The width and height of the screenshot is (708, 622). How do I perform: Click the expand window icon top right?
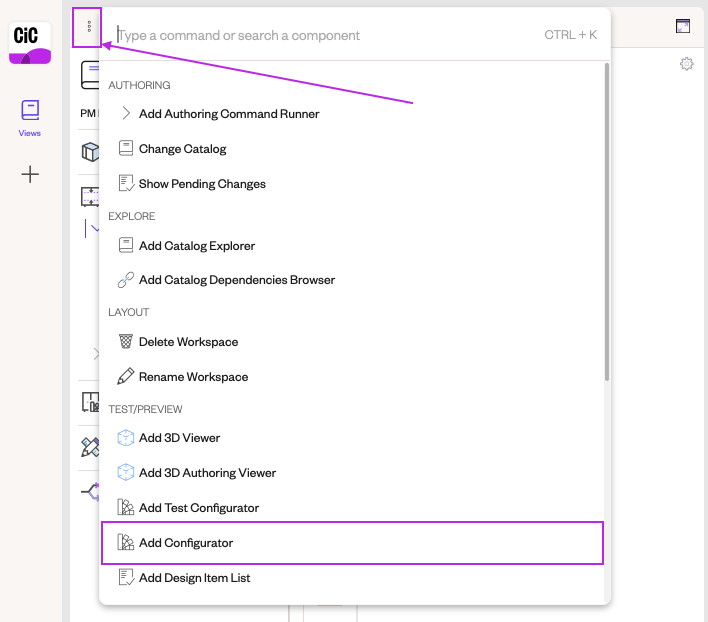click(x=683, y=26)
